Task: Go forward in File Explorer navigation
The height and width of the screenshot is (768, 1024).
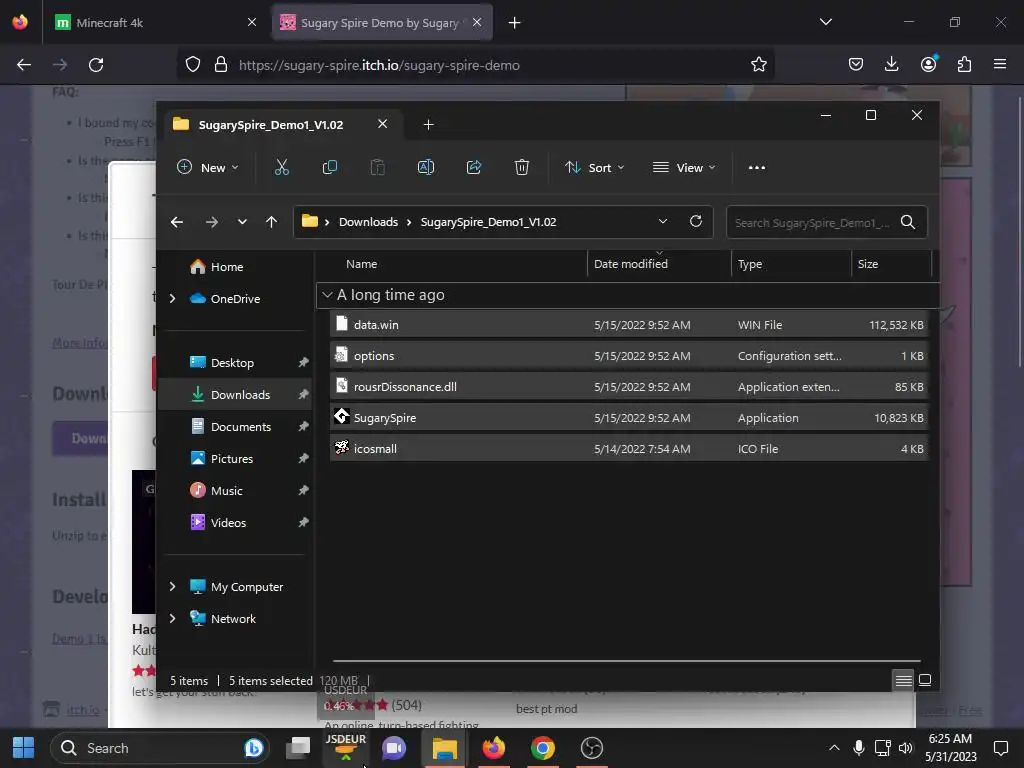Action: pyautogui.click(x=212, y=222)
